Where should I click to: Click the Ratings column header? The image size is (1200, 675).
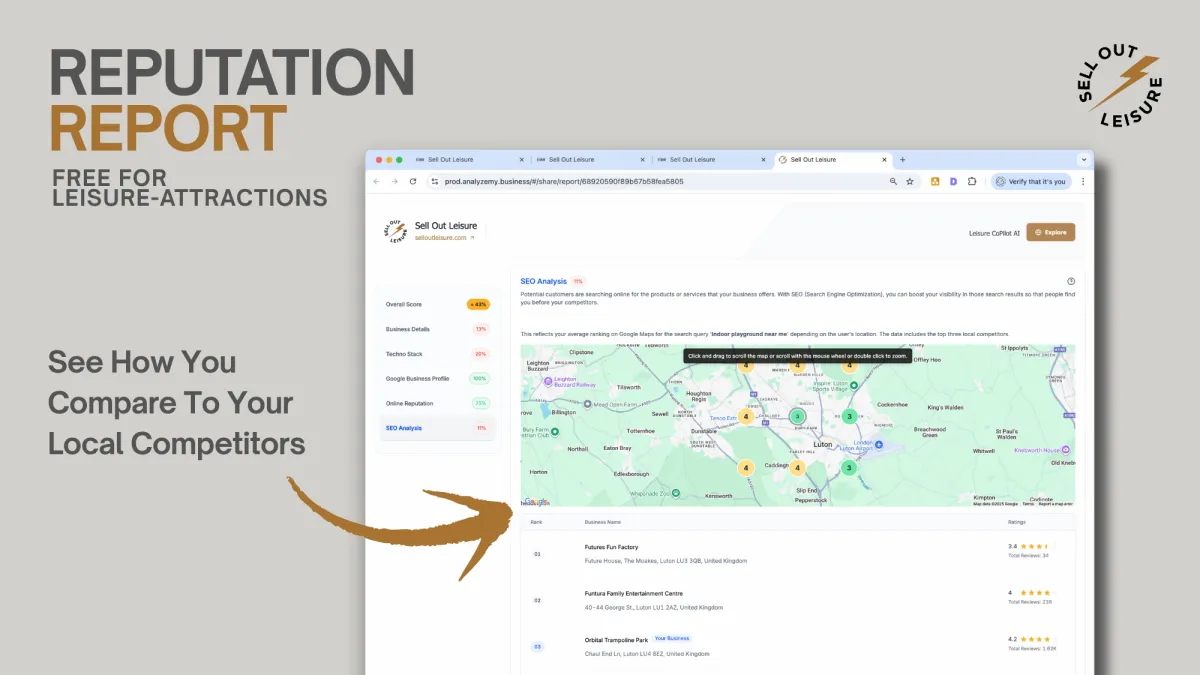pyautogui.click(x=1017, y=522)
